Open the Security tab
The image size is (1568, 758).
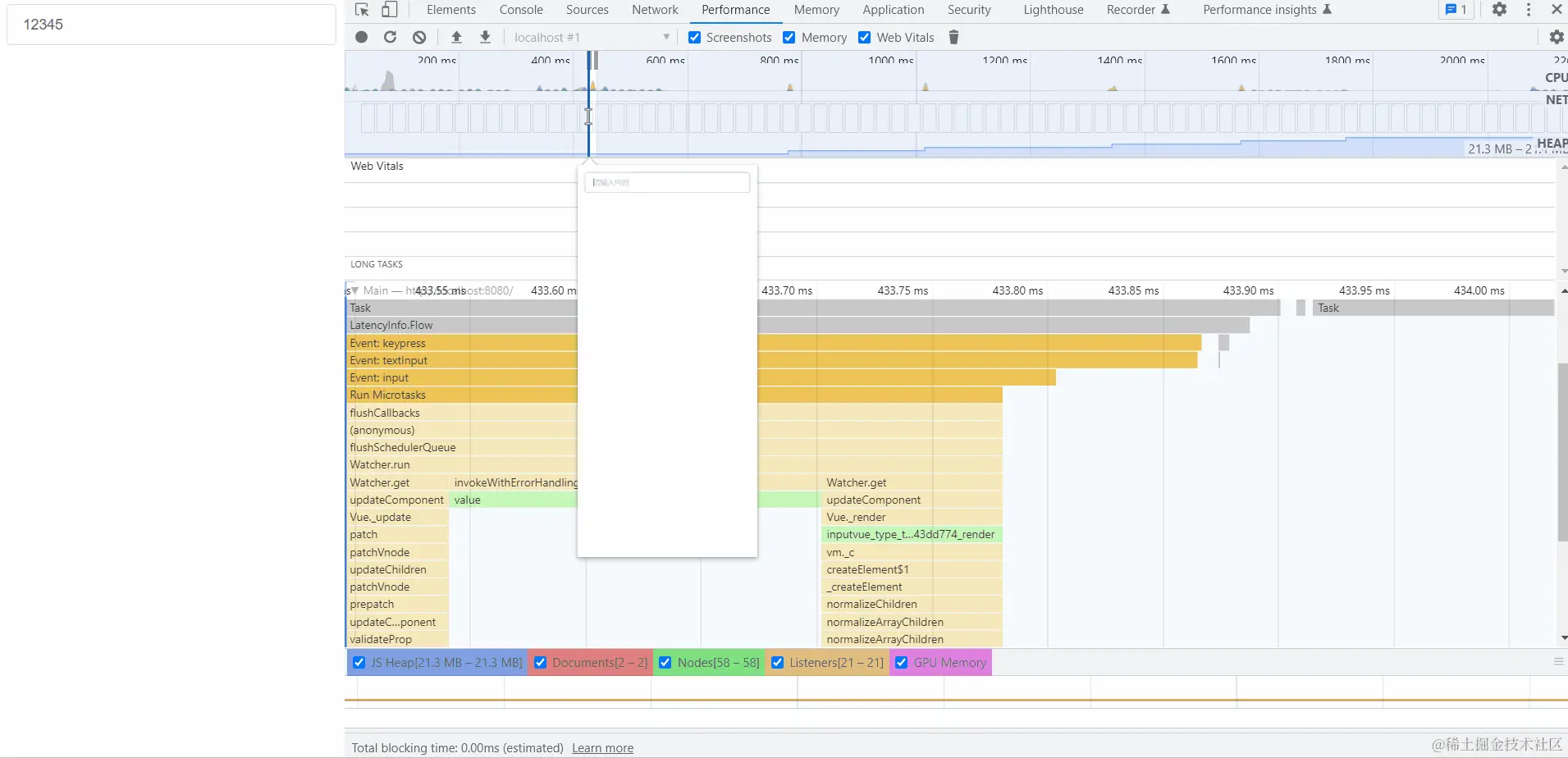click(x=969, y=10)
